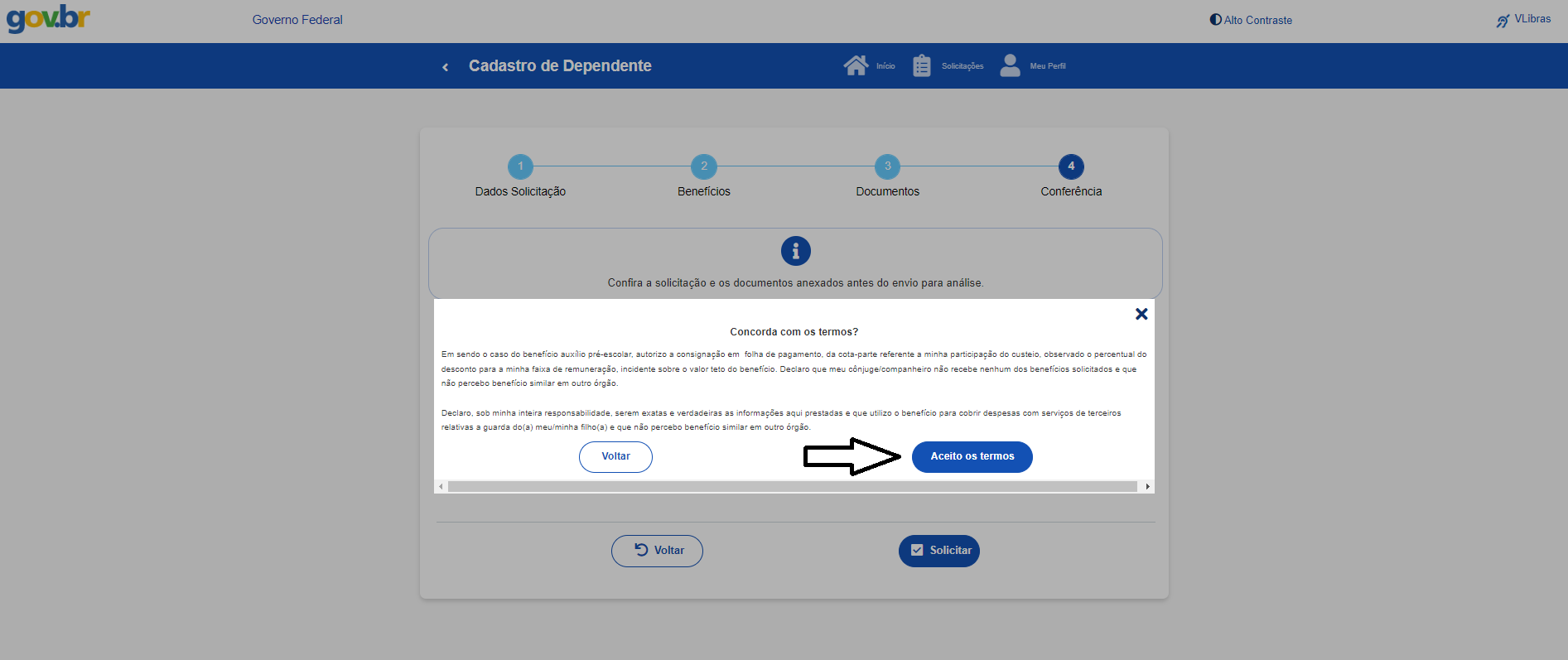Open Solicitações clipboard icon
This screenshot has height=660, width=1568.
coord(922,65)
